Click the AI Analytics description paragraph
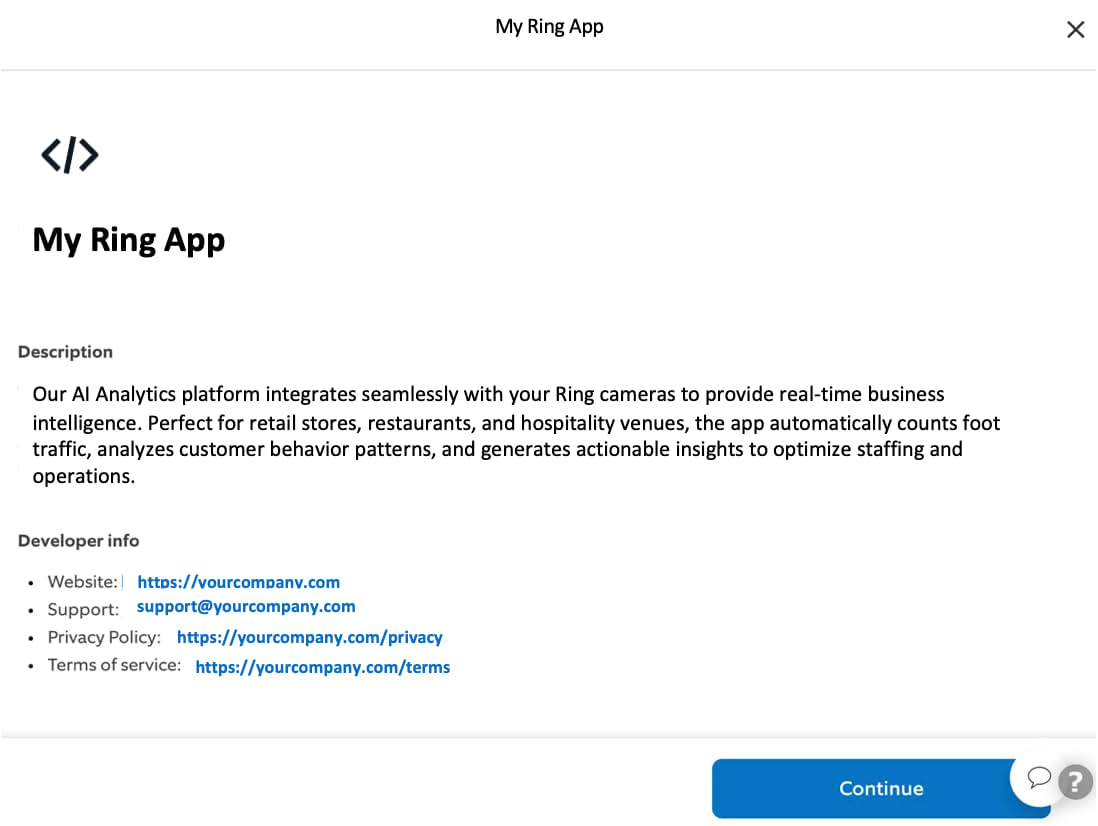Image resolution: width=1098 pixels, height=826 pixels. (x=516, y=435)
